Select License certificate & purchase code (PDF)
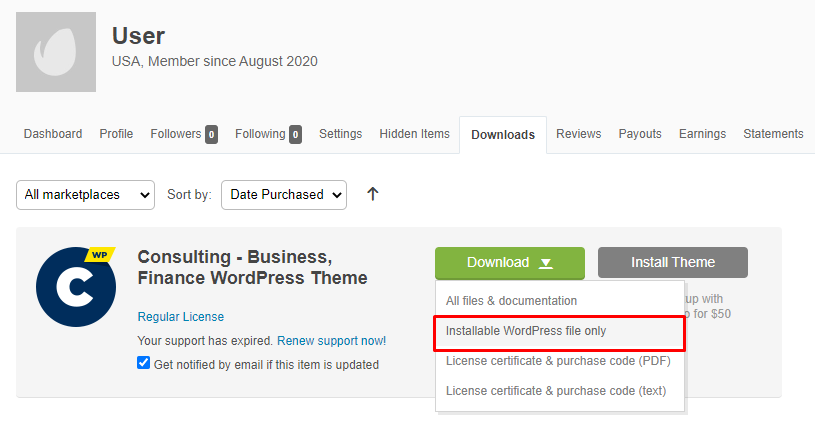This screenshot has width=815, height=424. point(558,361)
